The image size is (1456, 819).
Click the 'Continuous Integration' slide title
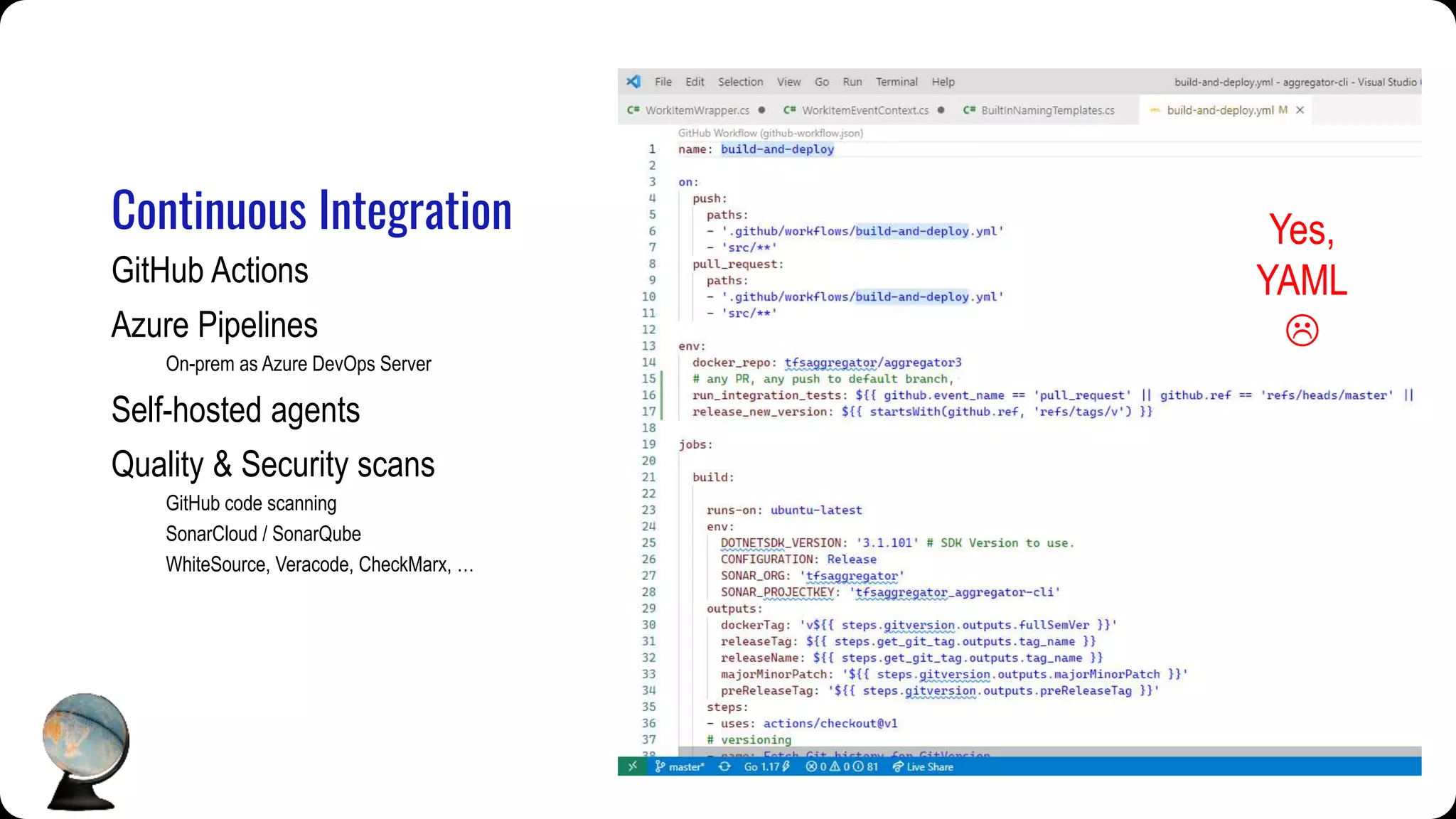pyautogui.click(x=311, y=210)
